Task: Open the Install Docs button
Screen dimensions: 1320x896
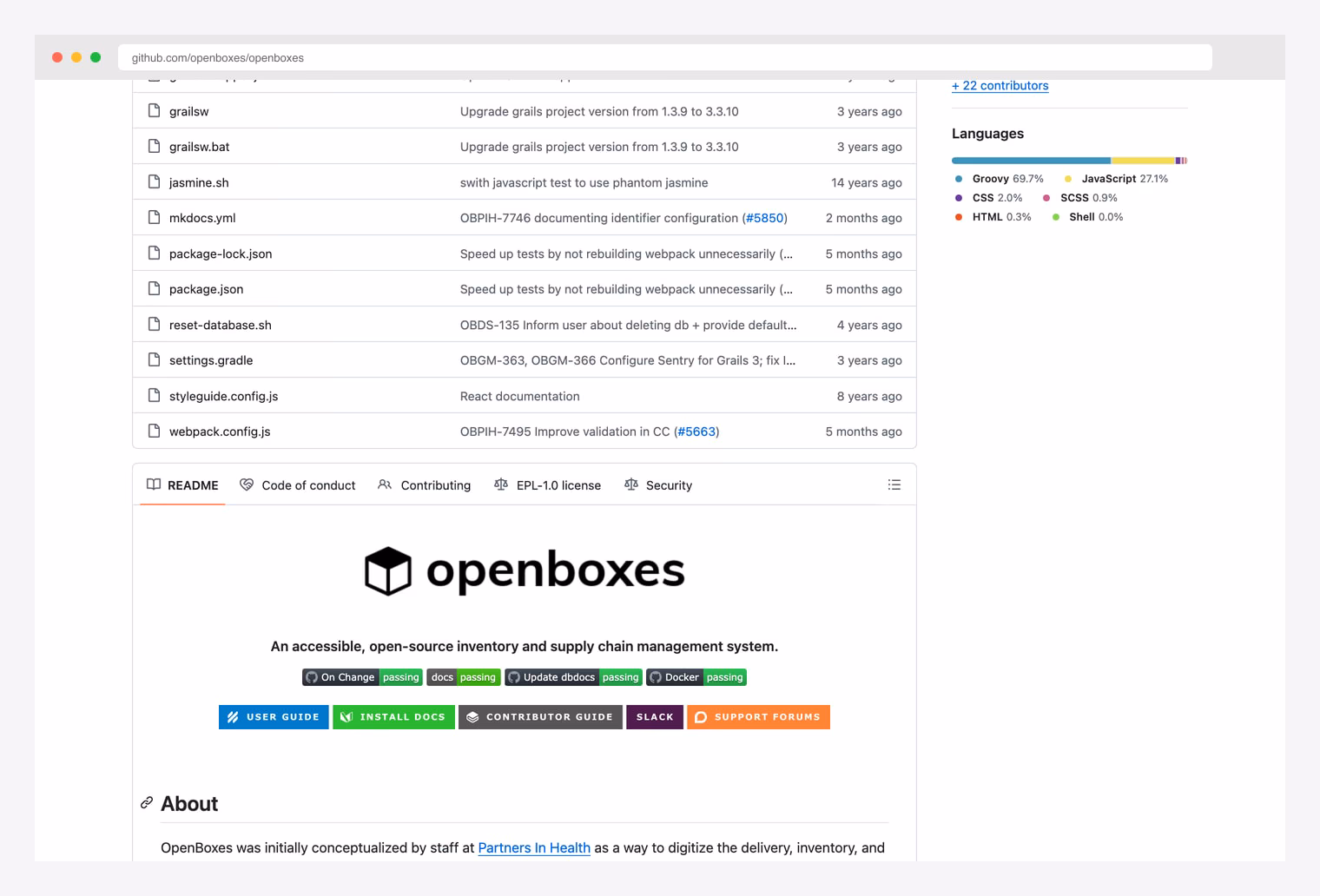Action: point(393,717)
